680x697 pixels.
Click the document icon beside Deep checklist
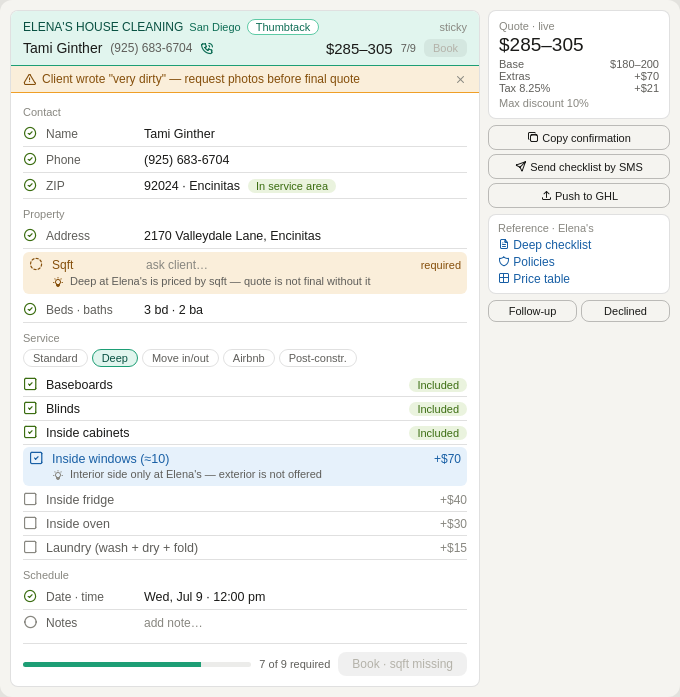(504, 244)
